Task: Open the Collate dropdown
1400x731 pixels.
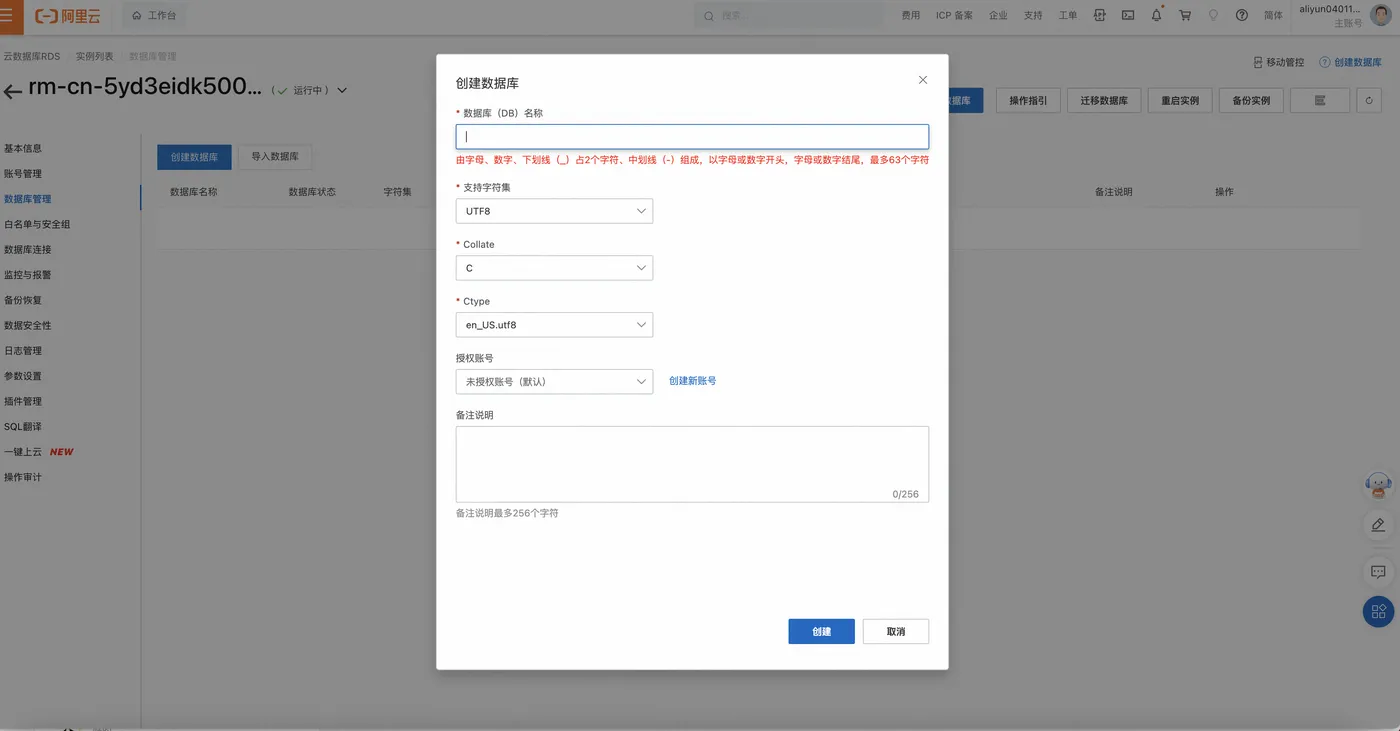Action: click(x=554, y=268)
